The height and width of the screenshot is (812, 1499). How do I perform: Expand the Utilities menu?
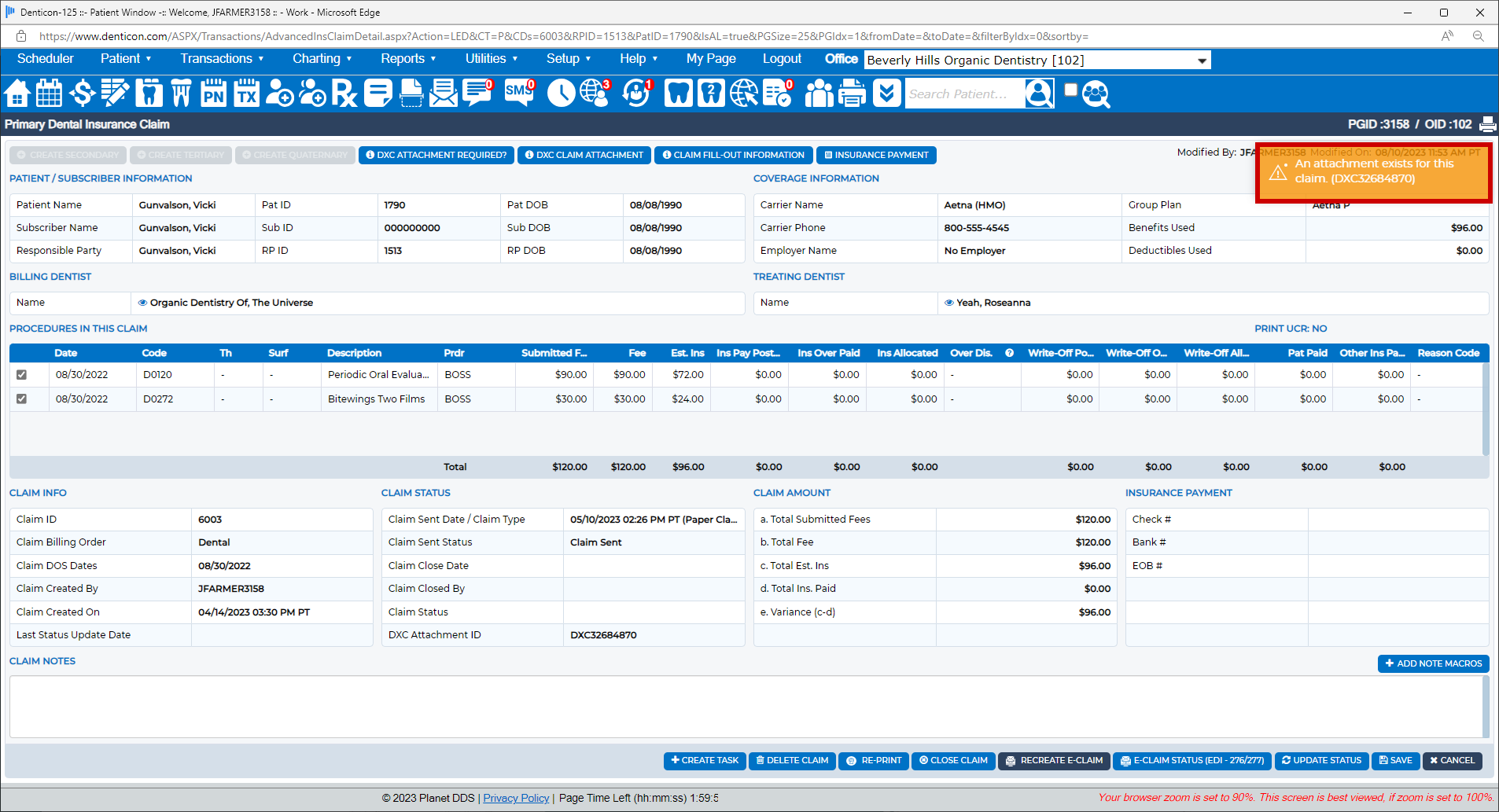[x=492, y=59]
